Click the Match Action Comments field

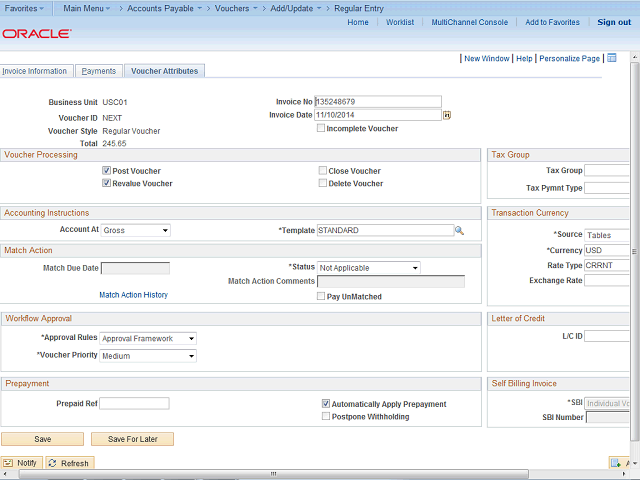[x=391, y=281]
